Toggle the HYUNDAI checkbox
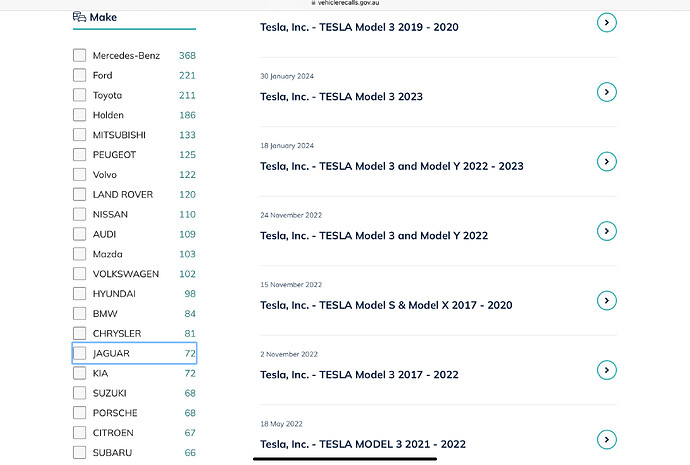The image size is (690, 465). [x=79, y=293]
